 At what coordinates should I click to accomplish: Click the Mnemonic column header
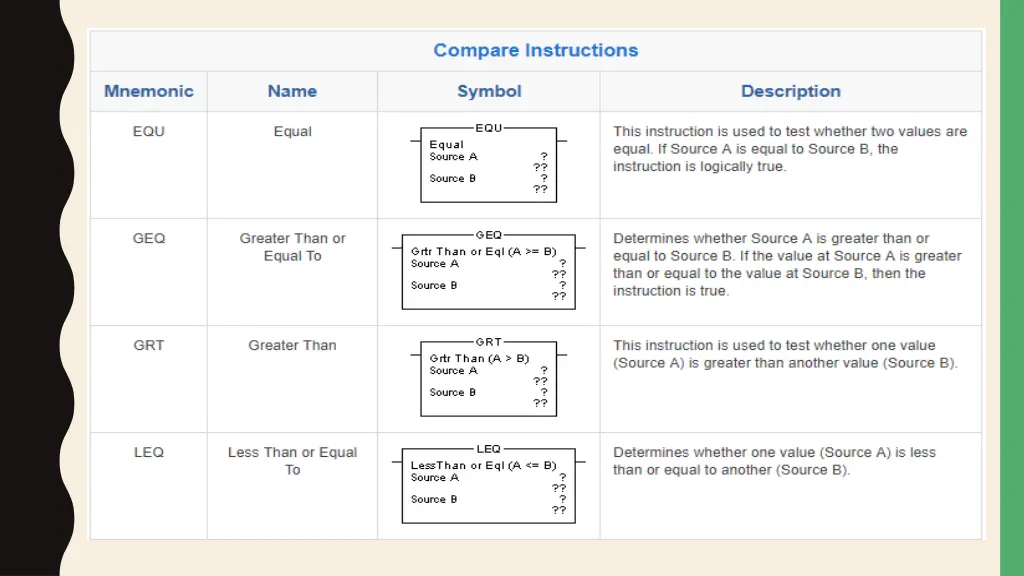point(149,91)
